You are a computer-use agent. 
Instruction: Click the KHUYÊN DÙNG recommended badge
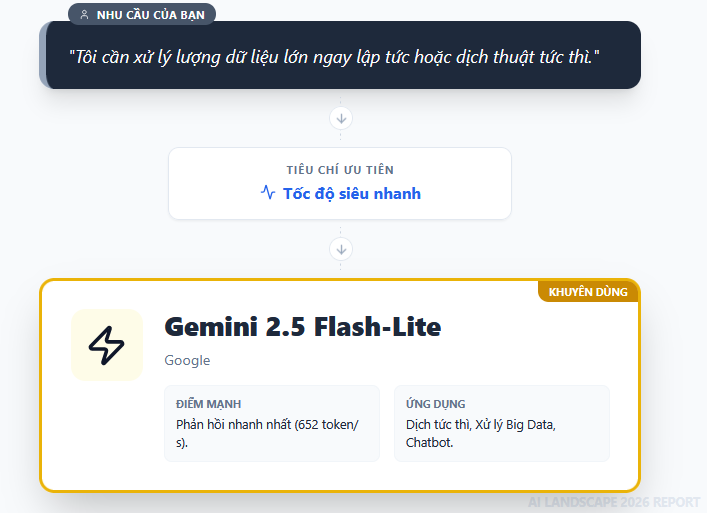(x=588, y=292)
